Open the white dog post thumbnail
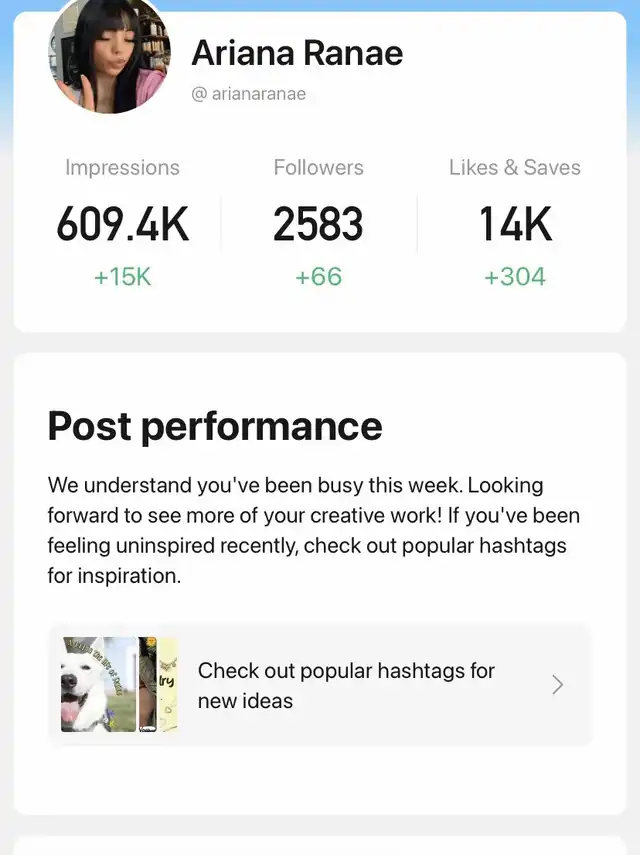 [98, 685]
